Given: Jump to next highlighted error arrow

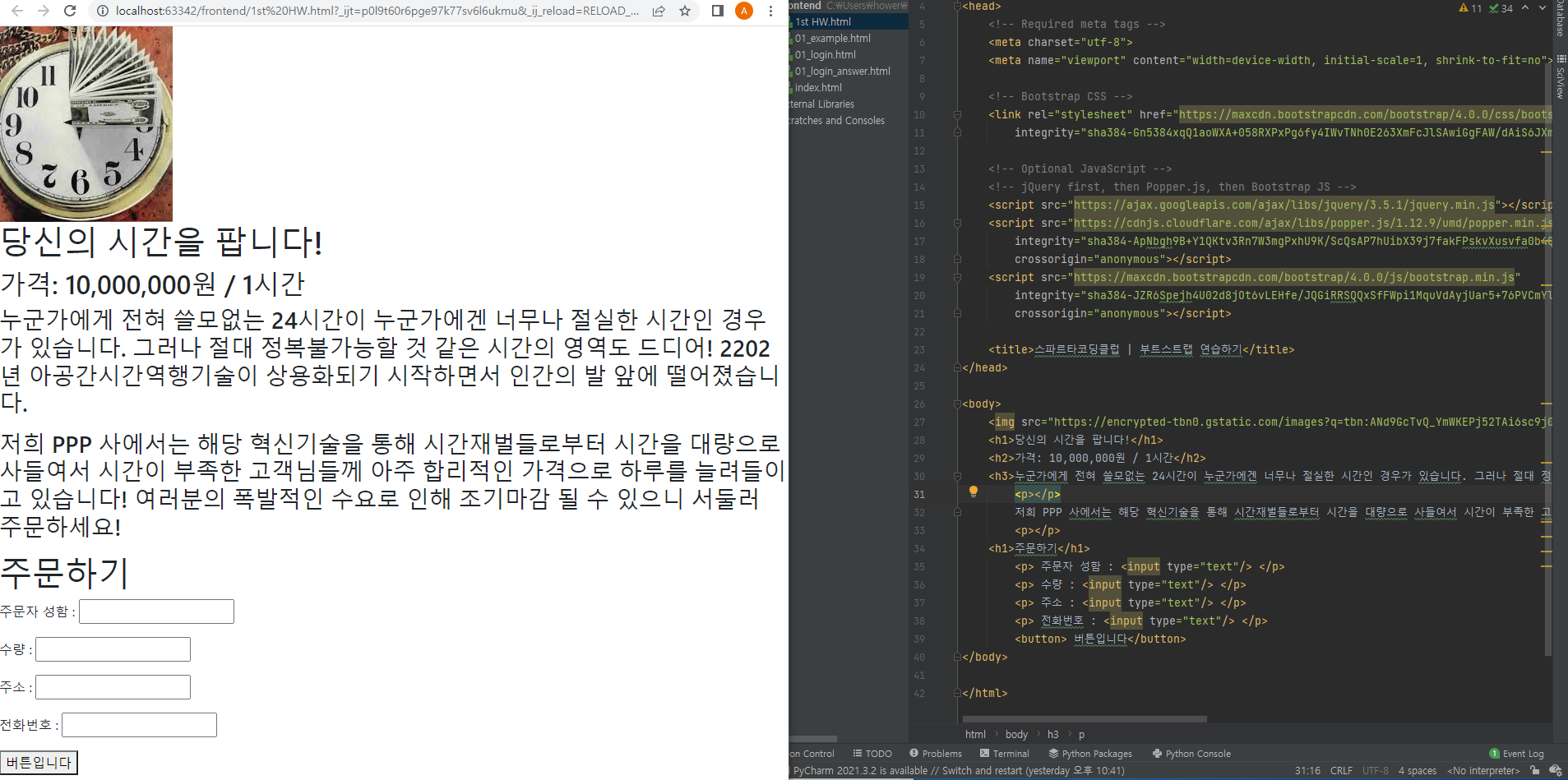Looking at the screenshot, I should 1543,8.
